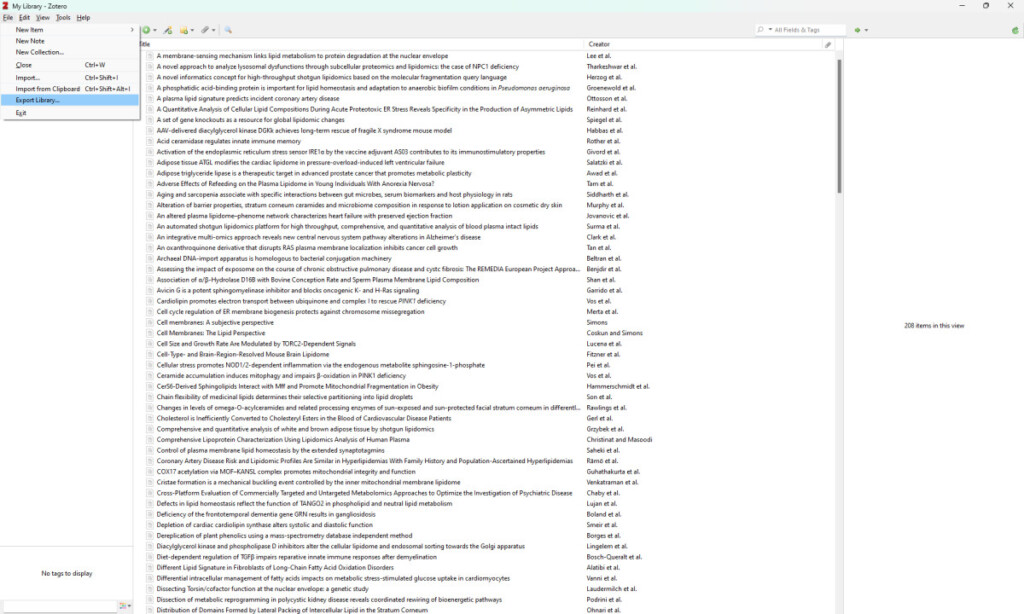Create a new item using the green plus icon

pos(147,30)
